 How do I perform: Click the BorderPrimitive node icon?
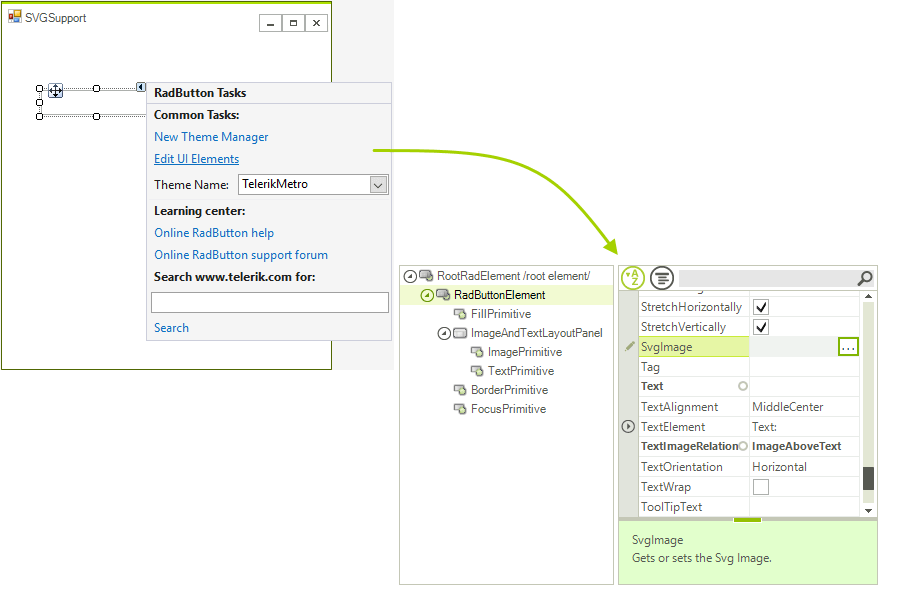[x=460, y=390]
